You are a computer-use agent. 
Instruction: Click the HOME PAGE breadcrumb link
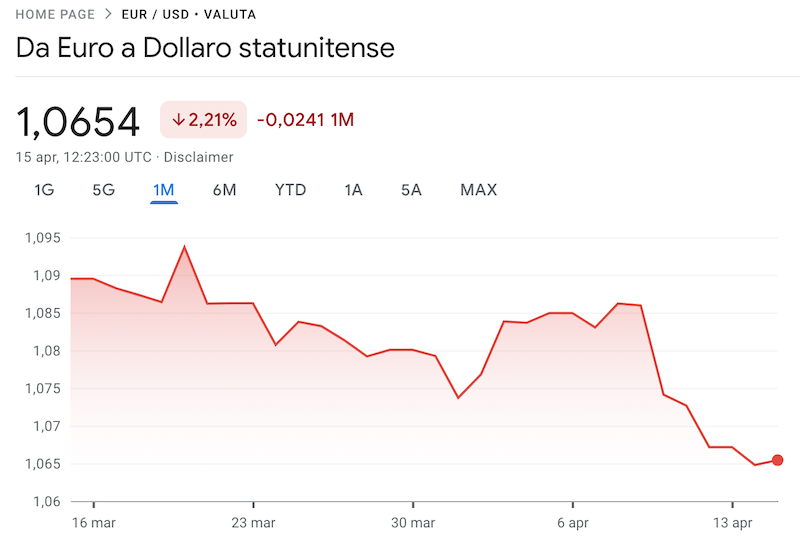tap(55, 15)
